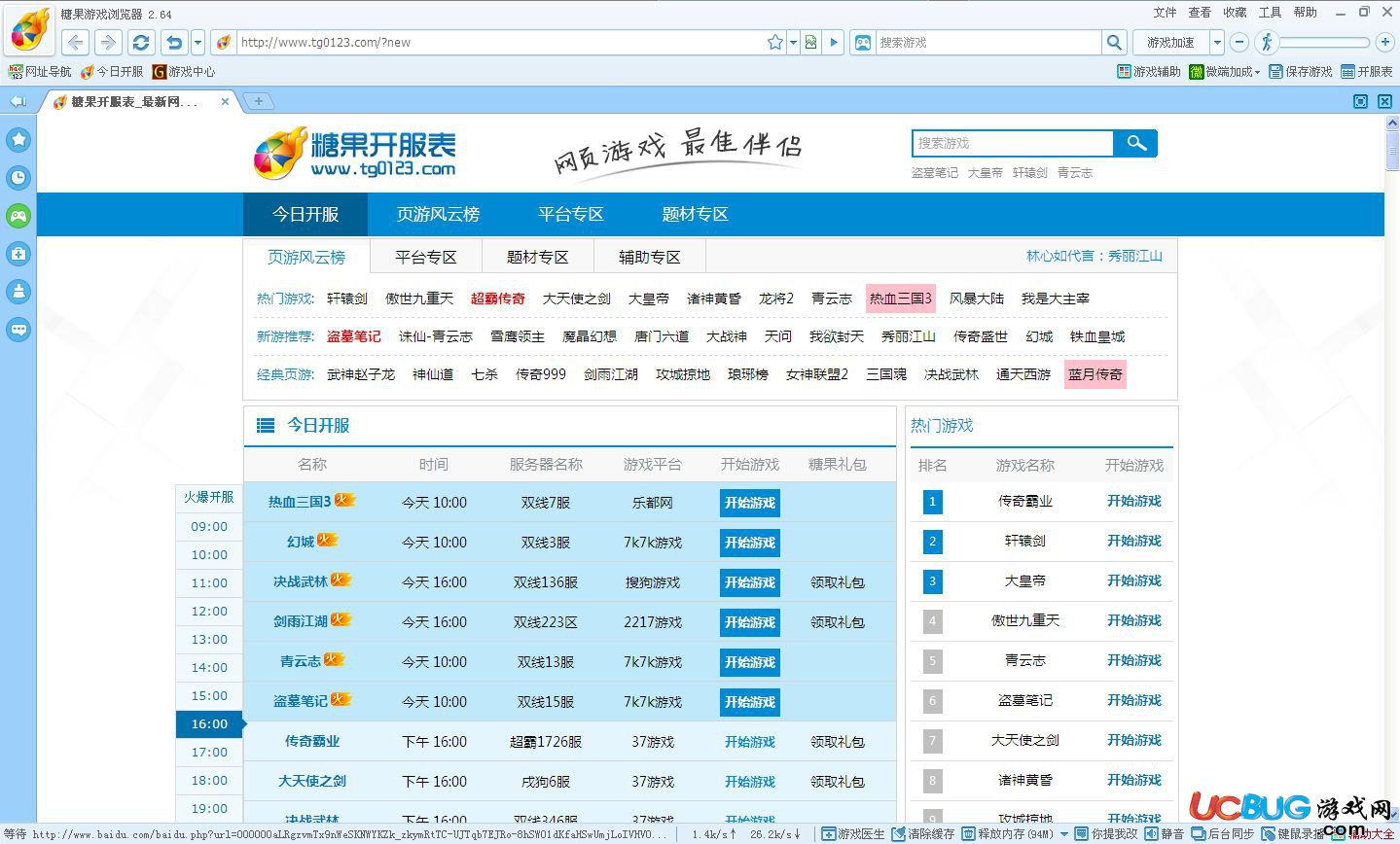Click the star favorites icon in the left sidebar

pyautogui.click(x=18, y=139)
